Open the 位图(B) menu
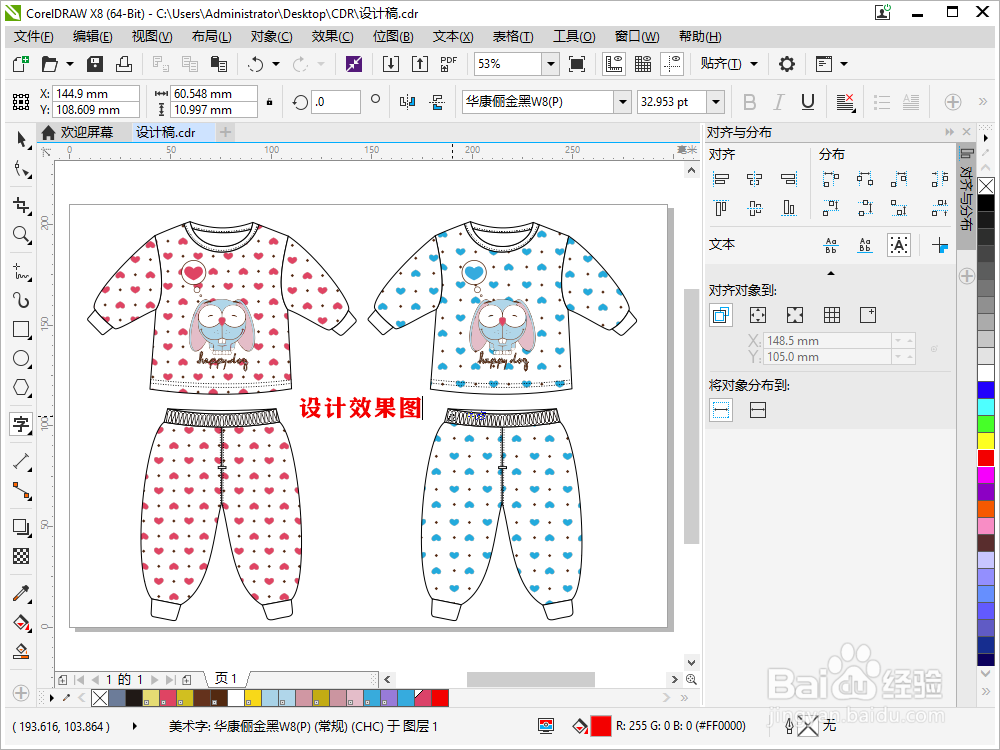The height and width of the screenshot is (750, 1000). (x=393, y=36)
